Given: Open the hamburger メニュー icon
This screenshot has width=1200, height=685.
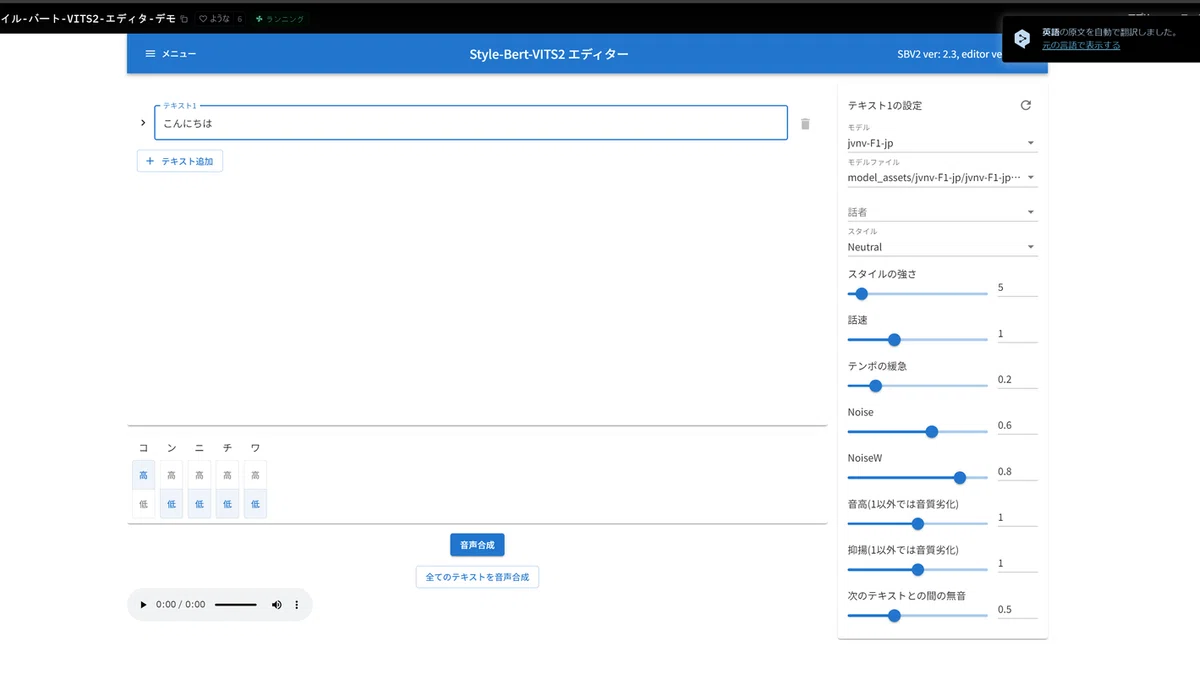Looking at the screenshot, I should (150, 54).
